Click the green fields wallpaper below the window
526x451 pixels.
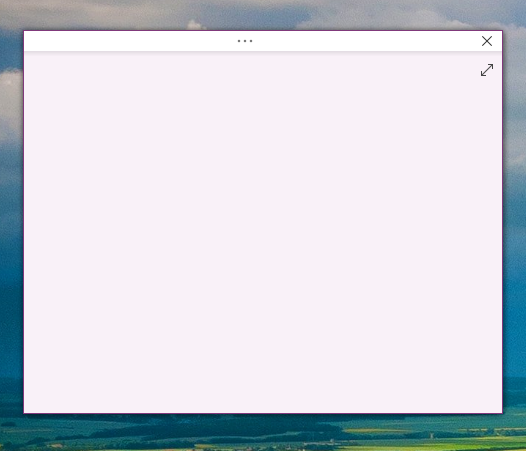(263, 433)
